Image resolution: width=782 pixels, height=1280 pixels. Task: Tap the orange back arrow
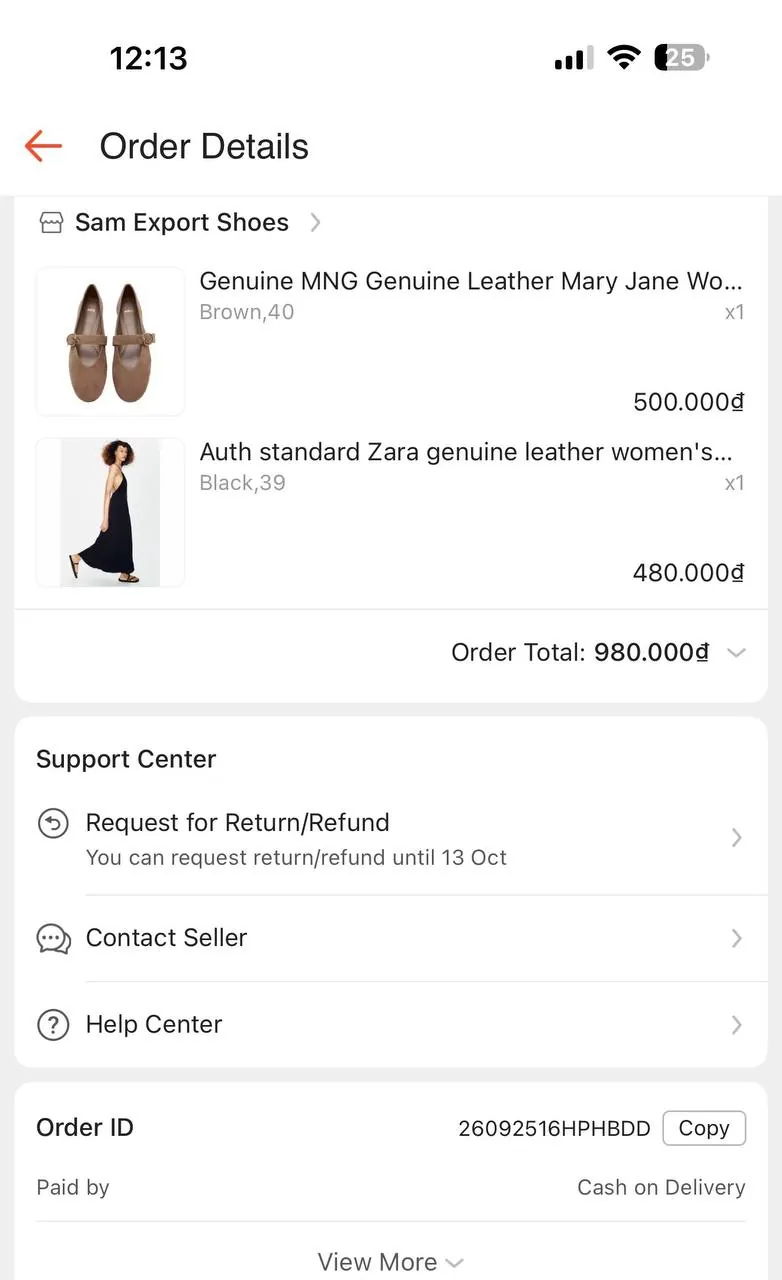click(x=43, y=146)
